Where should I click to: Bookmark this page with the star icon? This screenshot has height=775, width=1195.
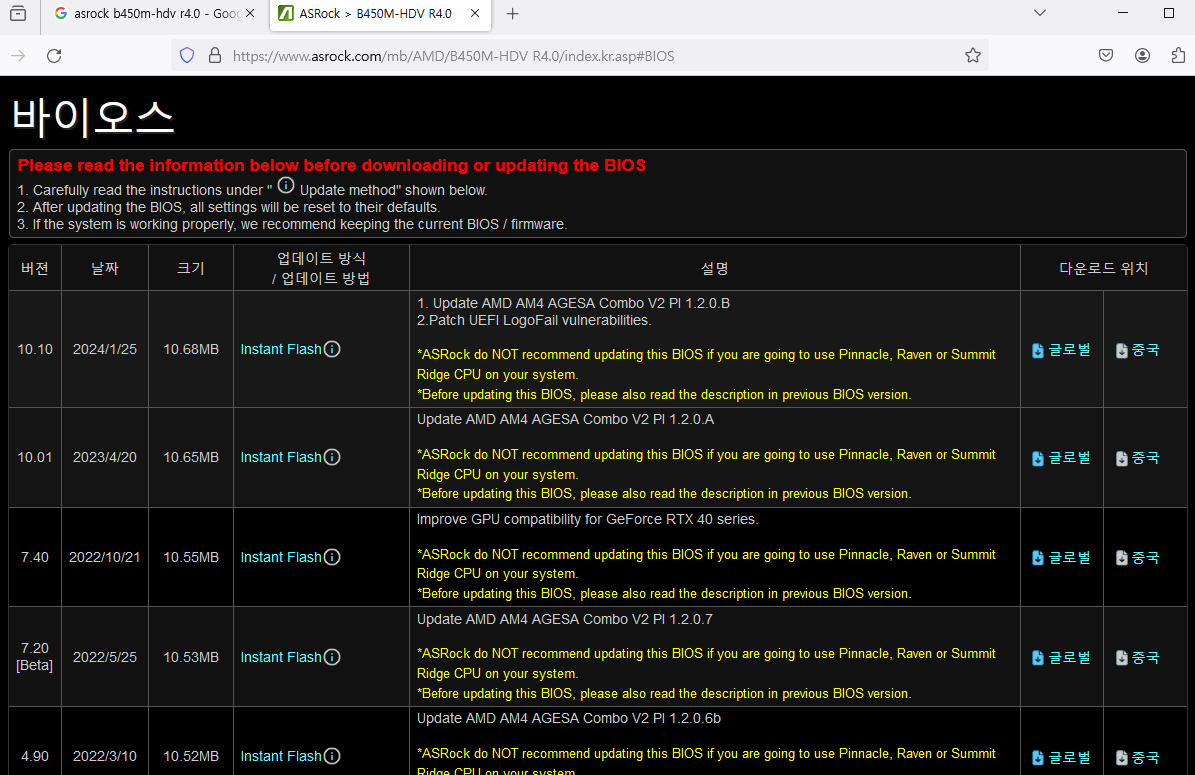[x=972, y=56]
